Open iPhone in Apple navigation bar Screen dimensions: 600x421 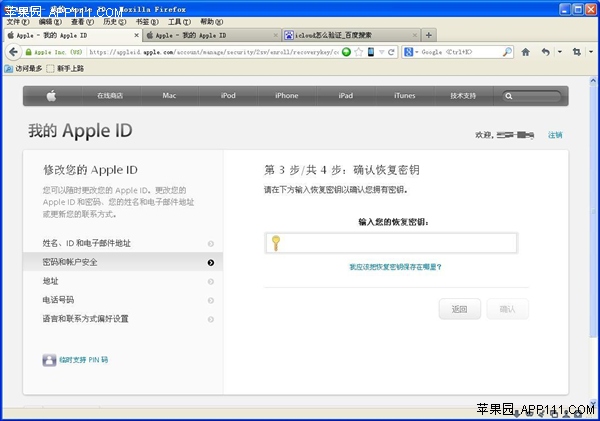(x=286, y=96)
